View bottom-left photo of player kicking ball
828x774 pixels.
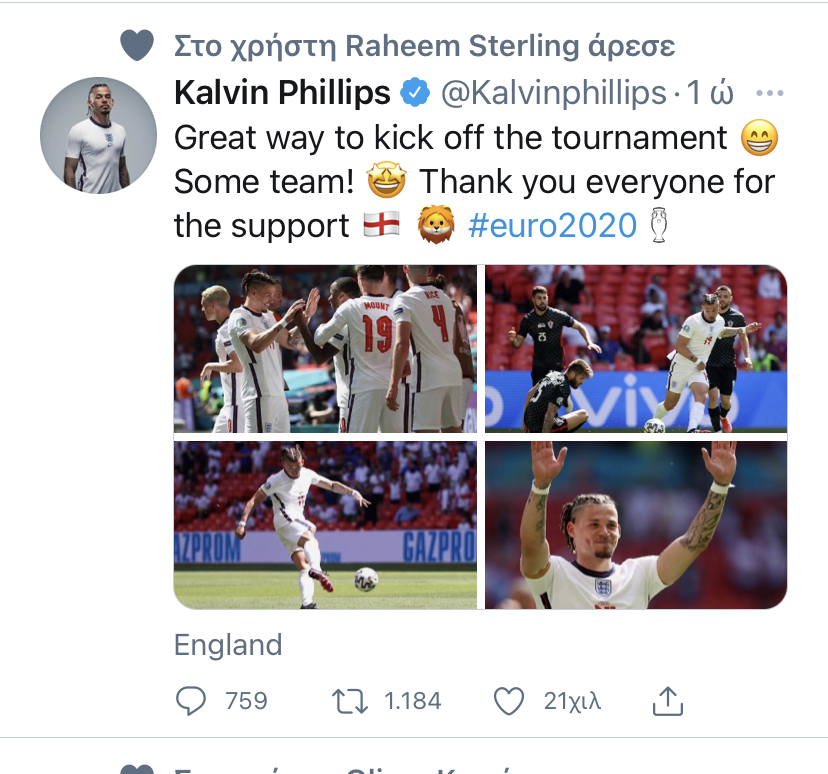tap(326, 525)
